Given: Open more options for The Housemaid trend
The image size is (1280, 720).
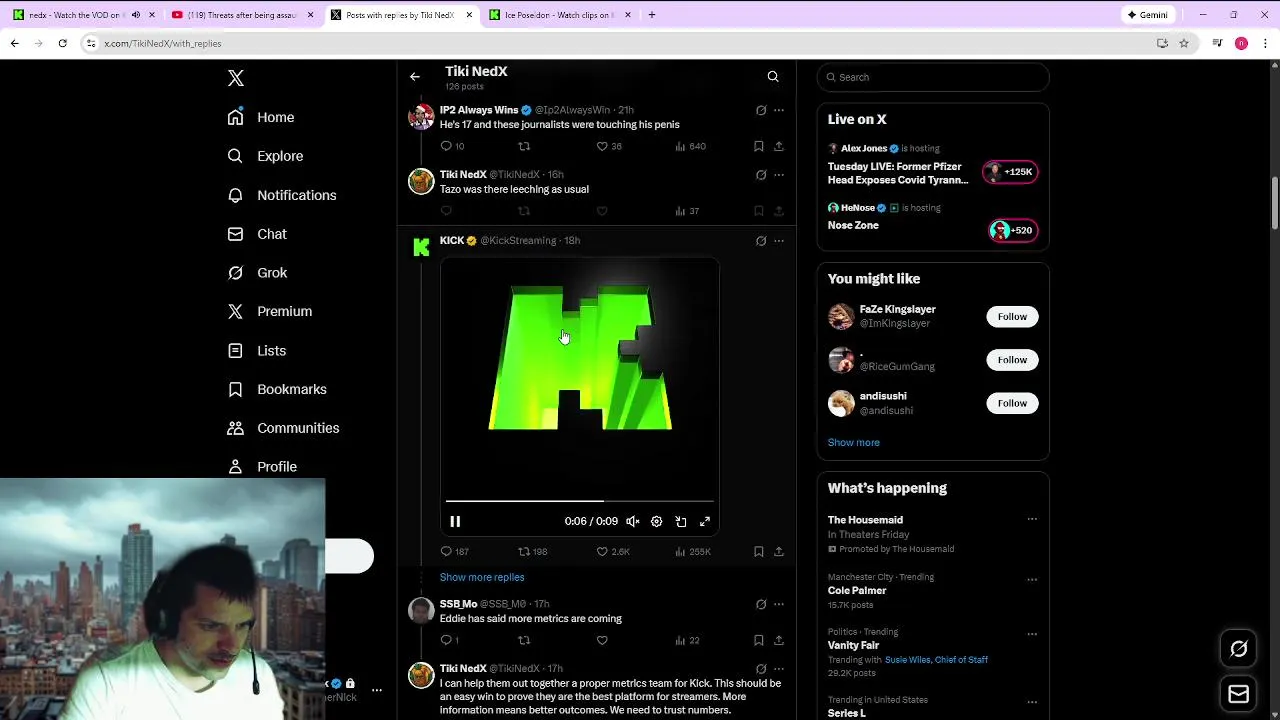Looking at the screenshot, I should tap(1032, 519).
